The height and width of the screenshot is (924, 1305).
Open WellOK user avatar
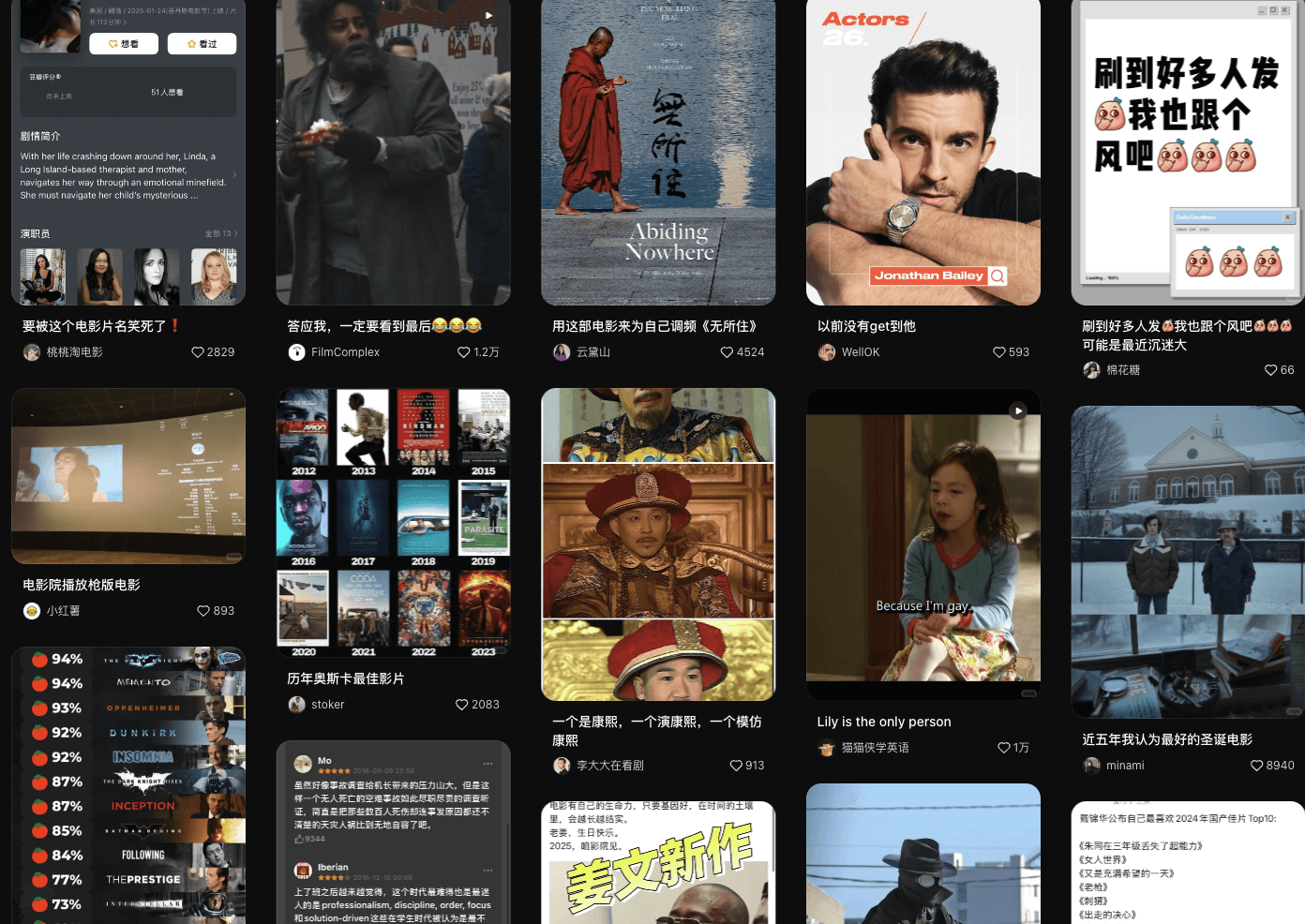[827, 352]
